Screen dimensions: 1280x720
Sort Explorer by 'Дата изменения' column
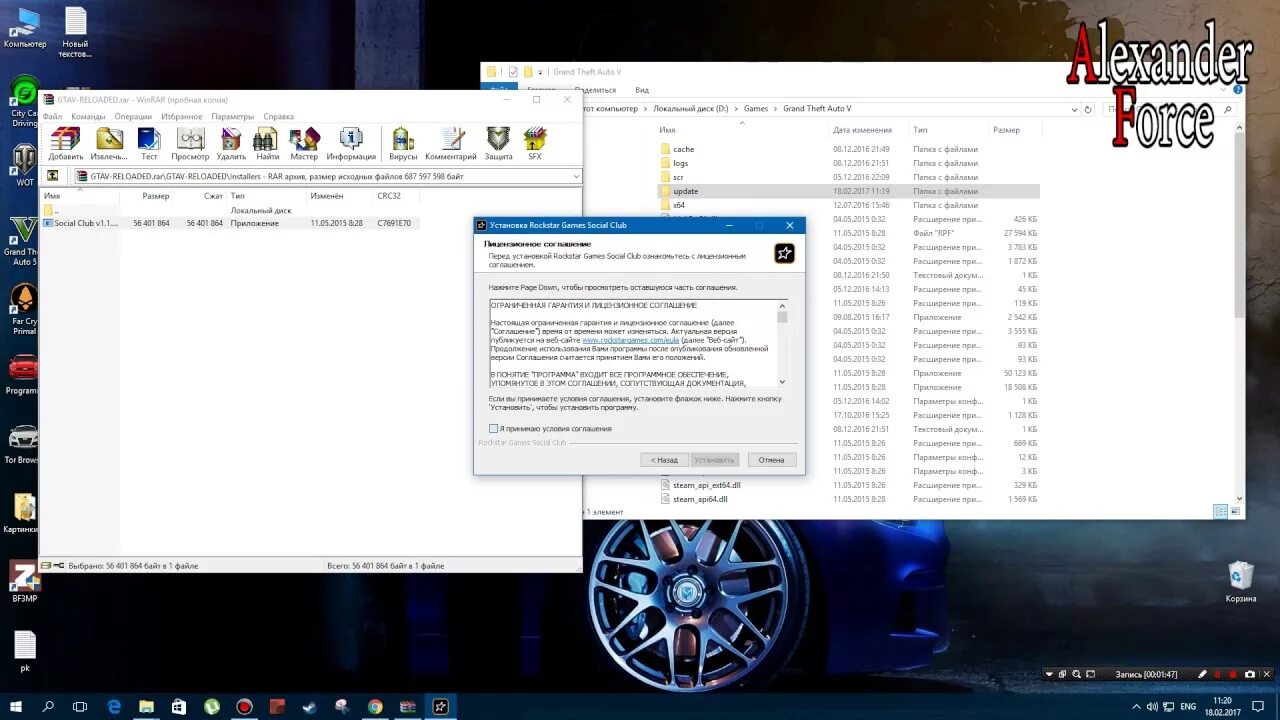(x=862, y=130)
